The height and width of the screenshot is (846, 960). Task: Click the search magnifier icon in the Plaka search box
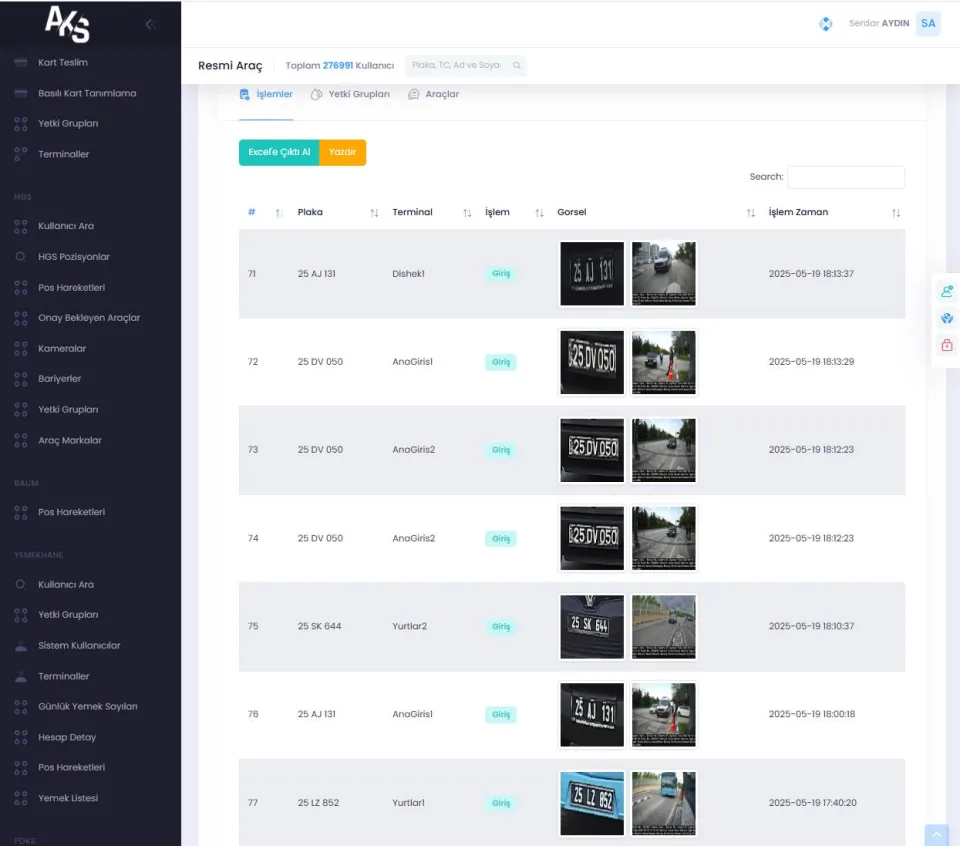[517, 66]
